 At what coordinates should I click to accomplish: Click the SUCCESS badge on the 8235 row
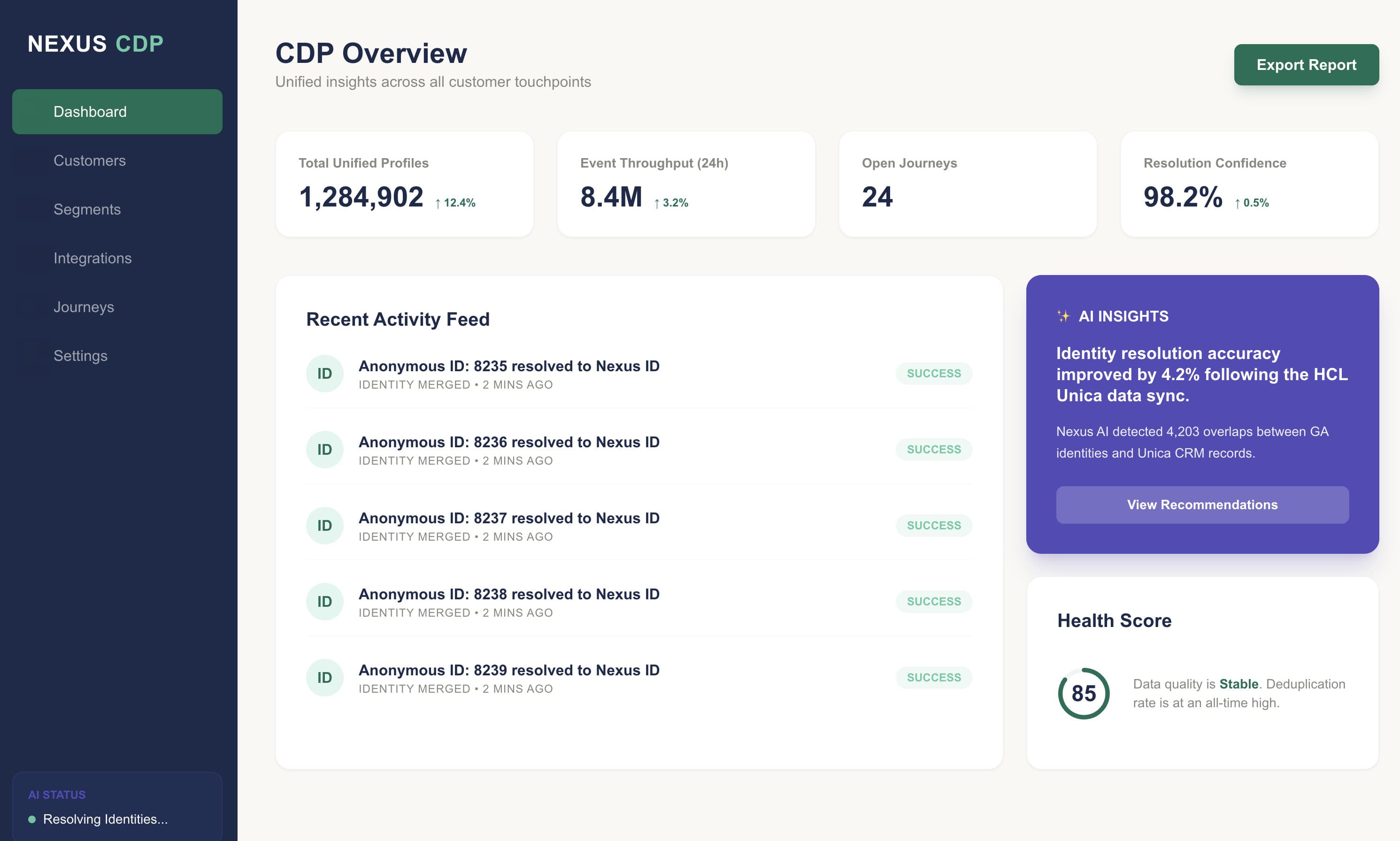point(933,374)
